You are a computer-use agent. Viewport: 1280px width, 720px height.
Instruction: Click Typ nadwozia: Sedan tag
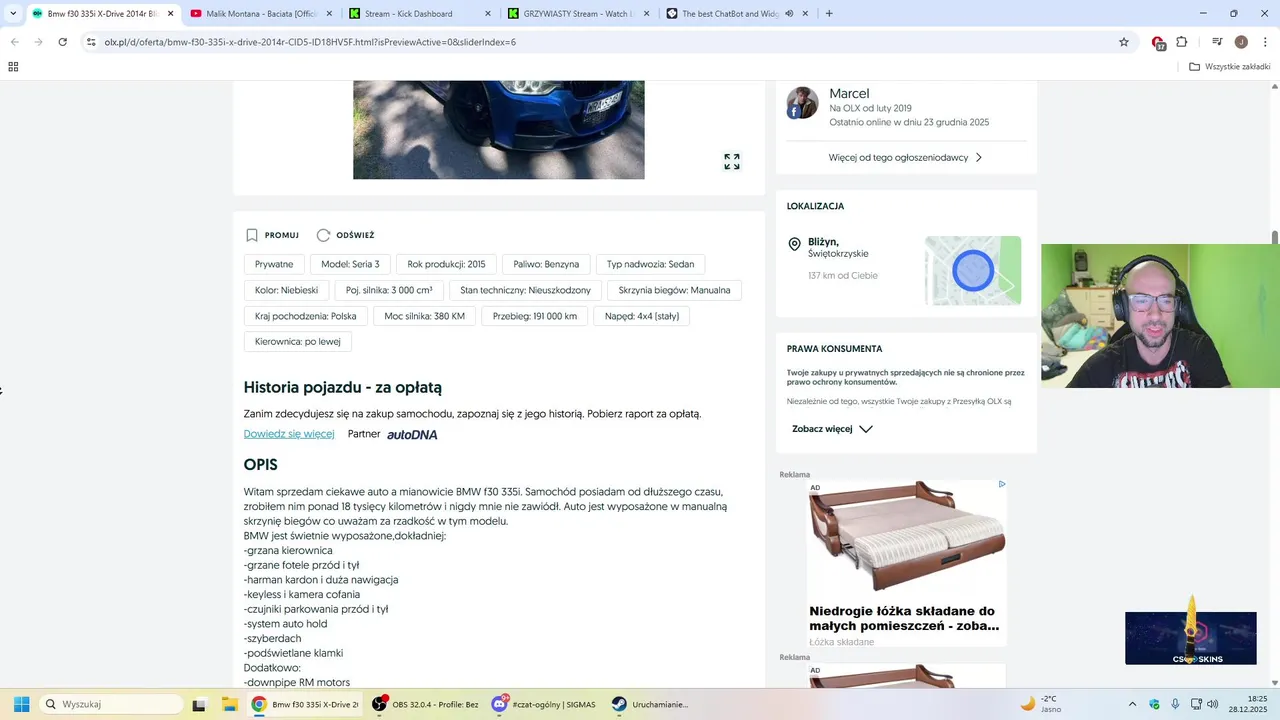[x=650, y=264]
